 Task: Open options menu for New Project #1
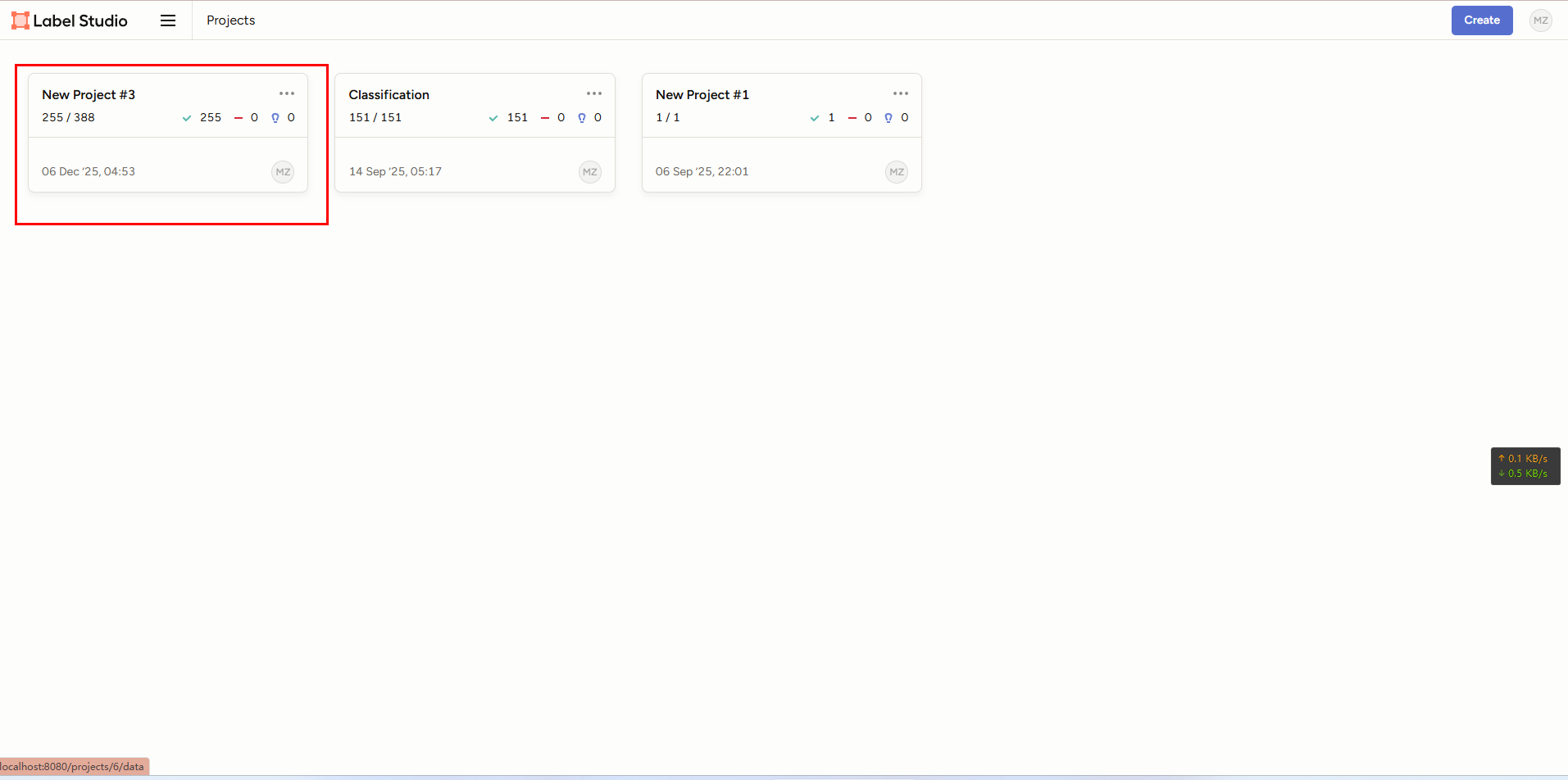901,93
